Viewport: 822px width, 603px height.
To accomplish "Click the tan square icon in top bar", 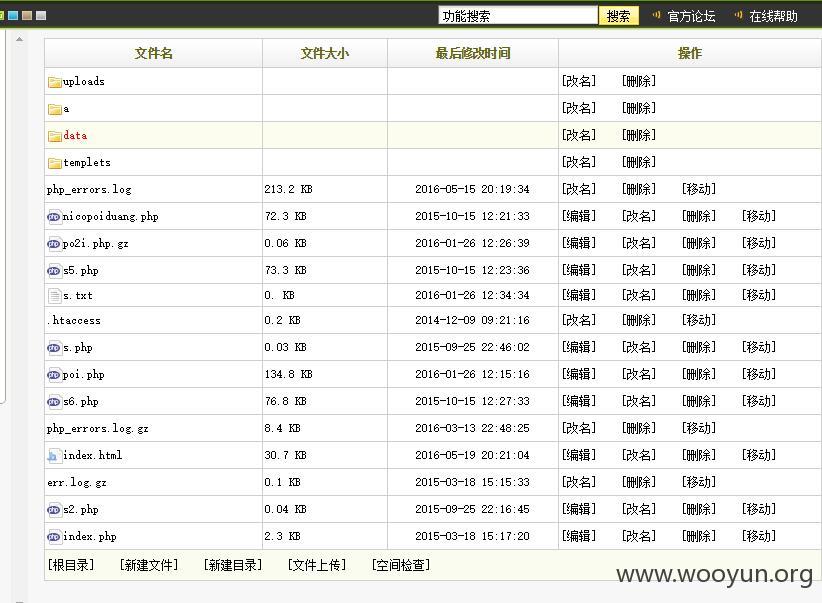I will tap(27, 15).
